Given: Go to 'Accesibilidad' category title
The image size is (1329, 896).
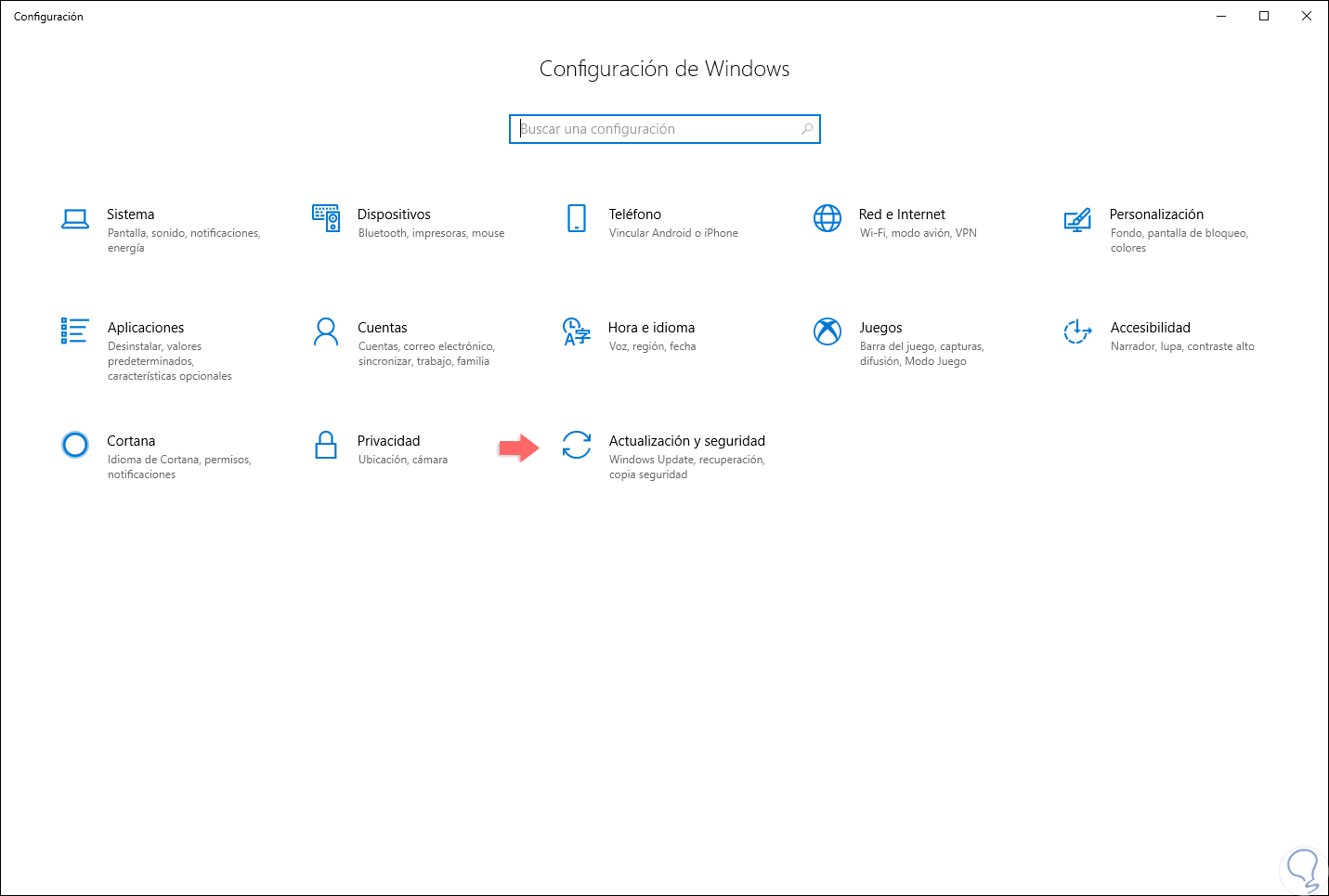Looking at the screenshot, I should (x=1151, y=328).
